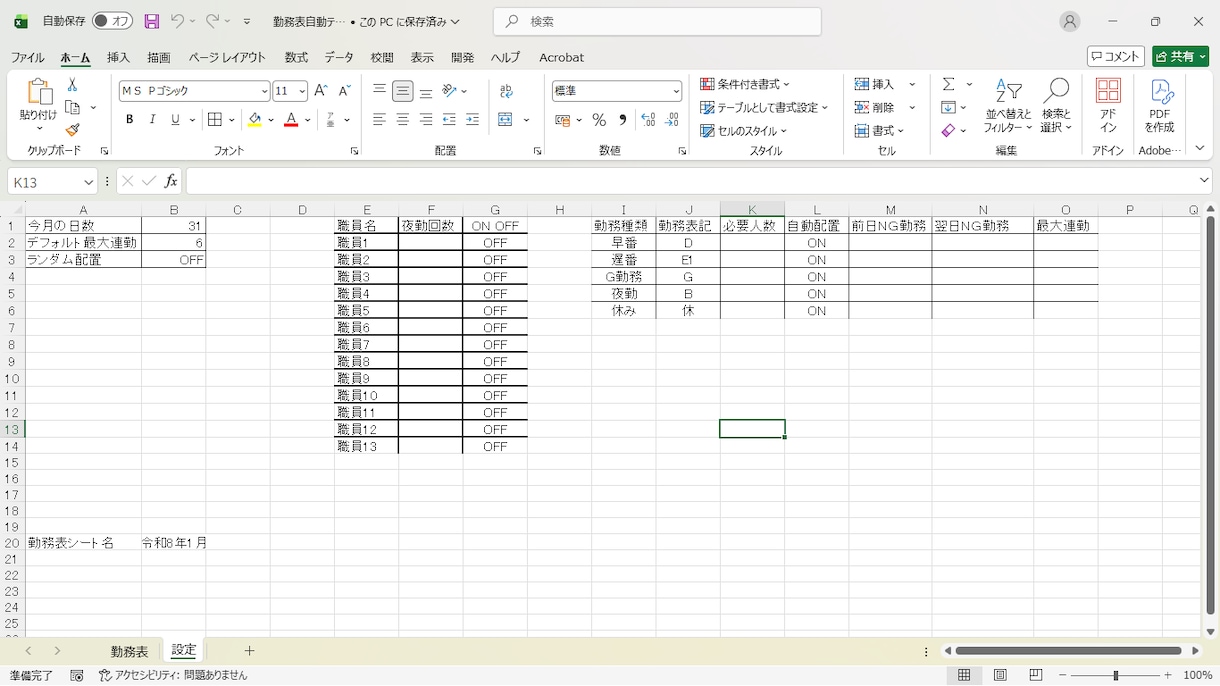
Task: Add a new sheet with plus button
Action: tap(249, 651)
